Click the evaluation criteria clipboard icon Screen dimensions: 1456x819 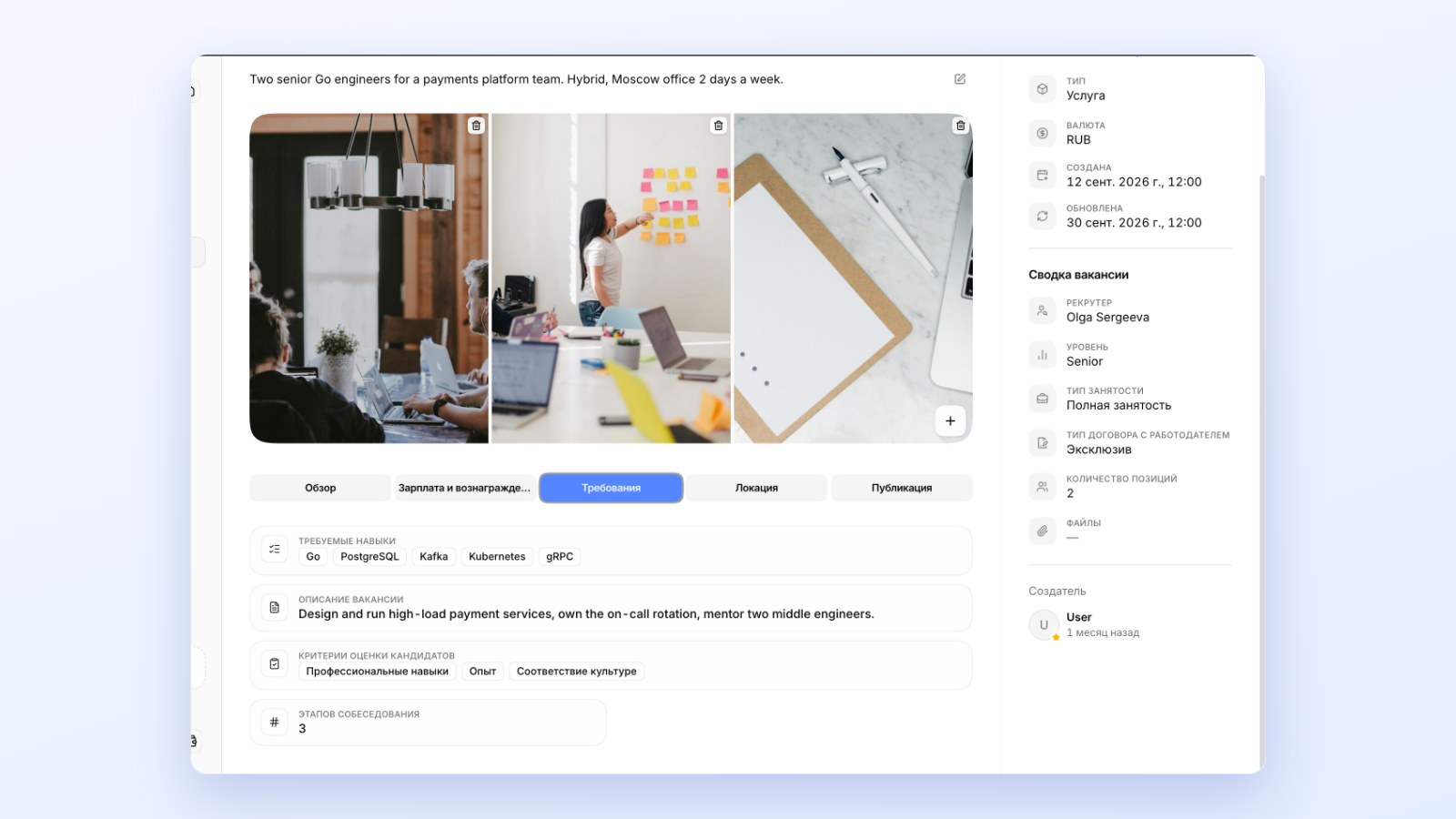pos(274,664)
